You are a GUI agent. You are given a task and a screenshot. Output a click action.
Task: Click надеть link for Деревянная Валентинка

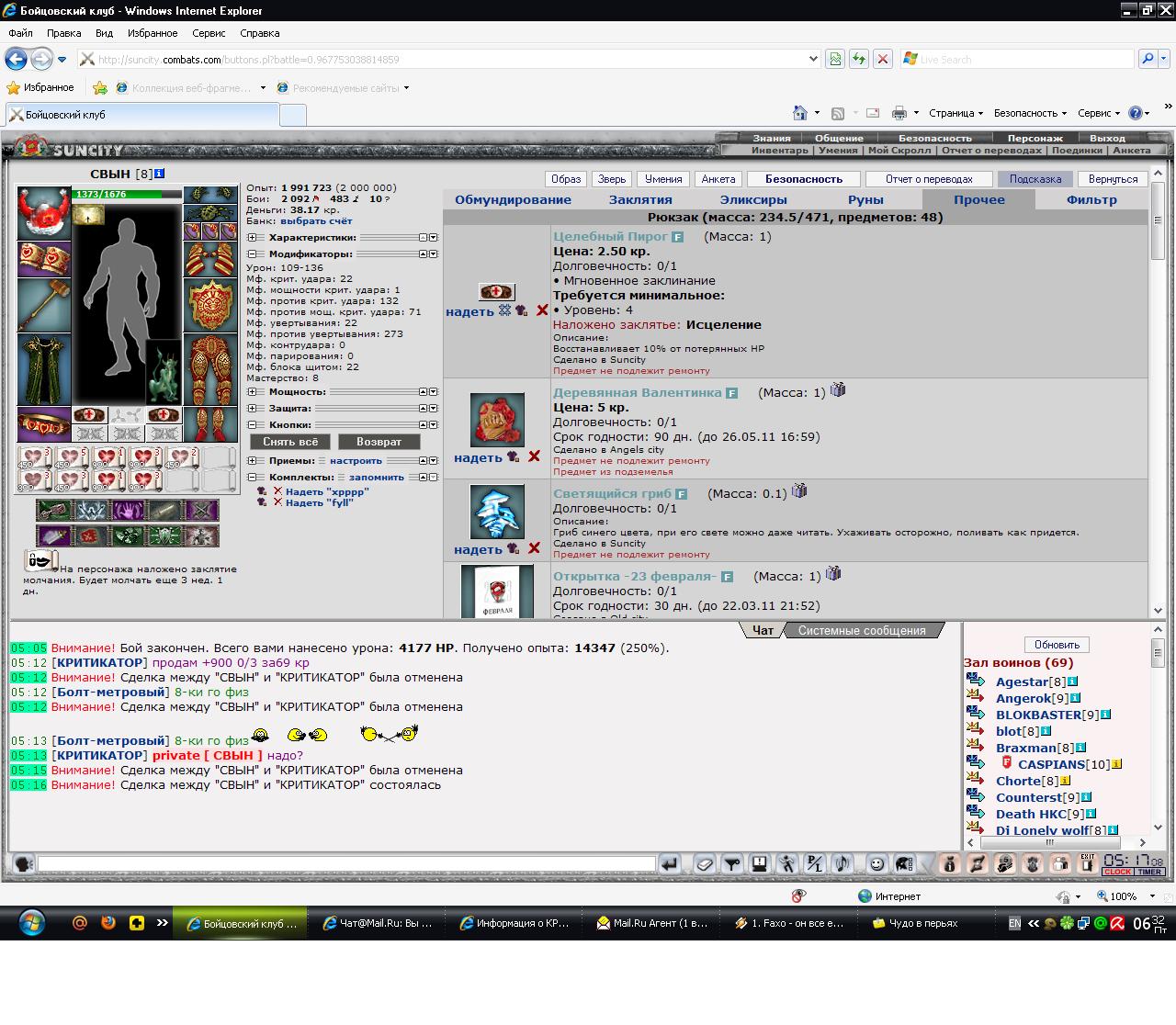pos(478,457)
